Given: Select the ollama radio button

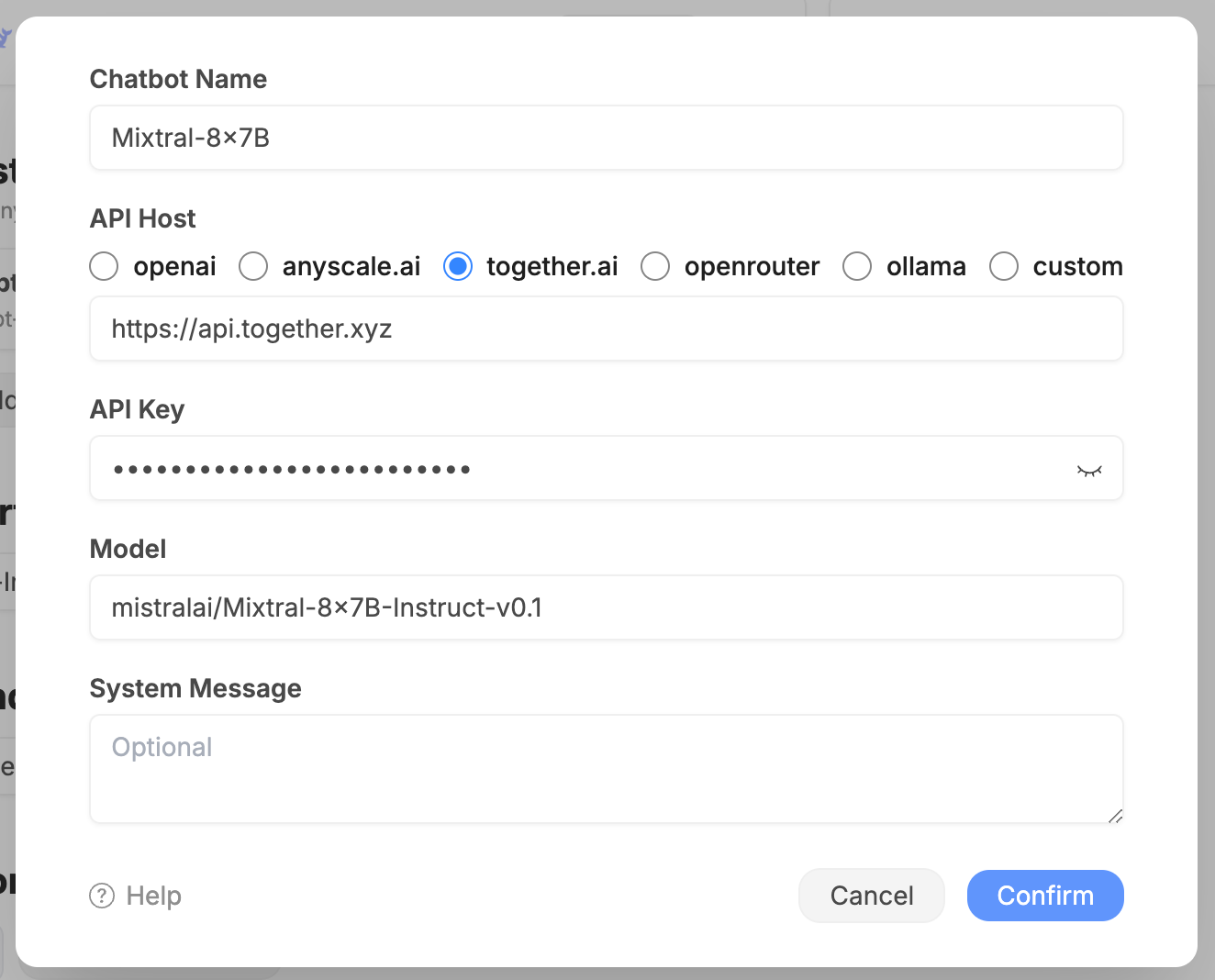Looking at the screenshot, I should coord(857,266).
